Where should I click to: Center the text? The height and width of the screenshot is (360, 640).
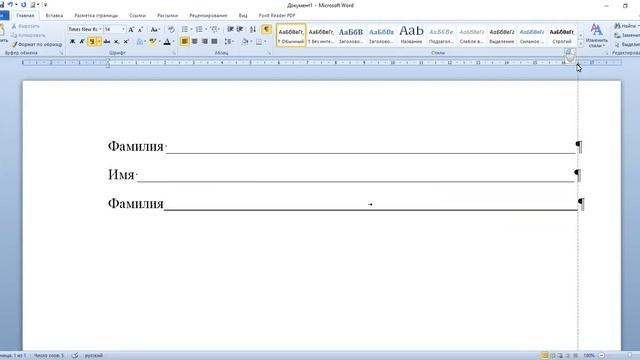195,42
